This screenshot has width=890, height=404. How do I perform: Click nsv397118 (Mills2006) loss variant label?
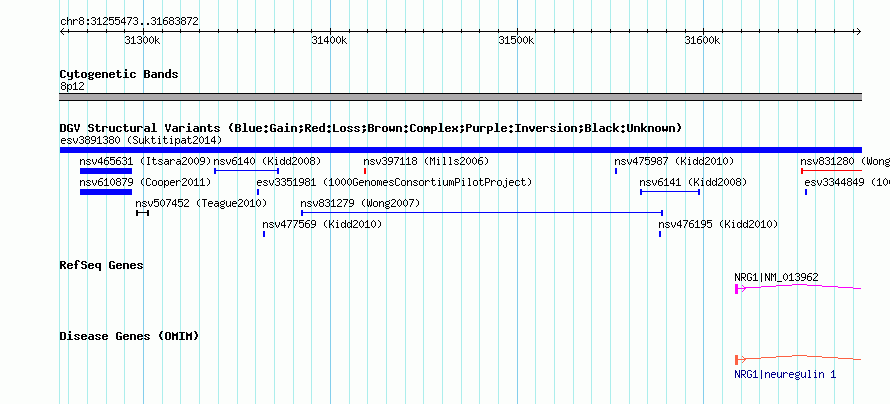click(426, 161)
